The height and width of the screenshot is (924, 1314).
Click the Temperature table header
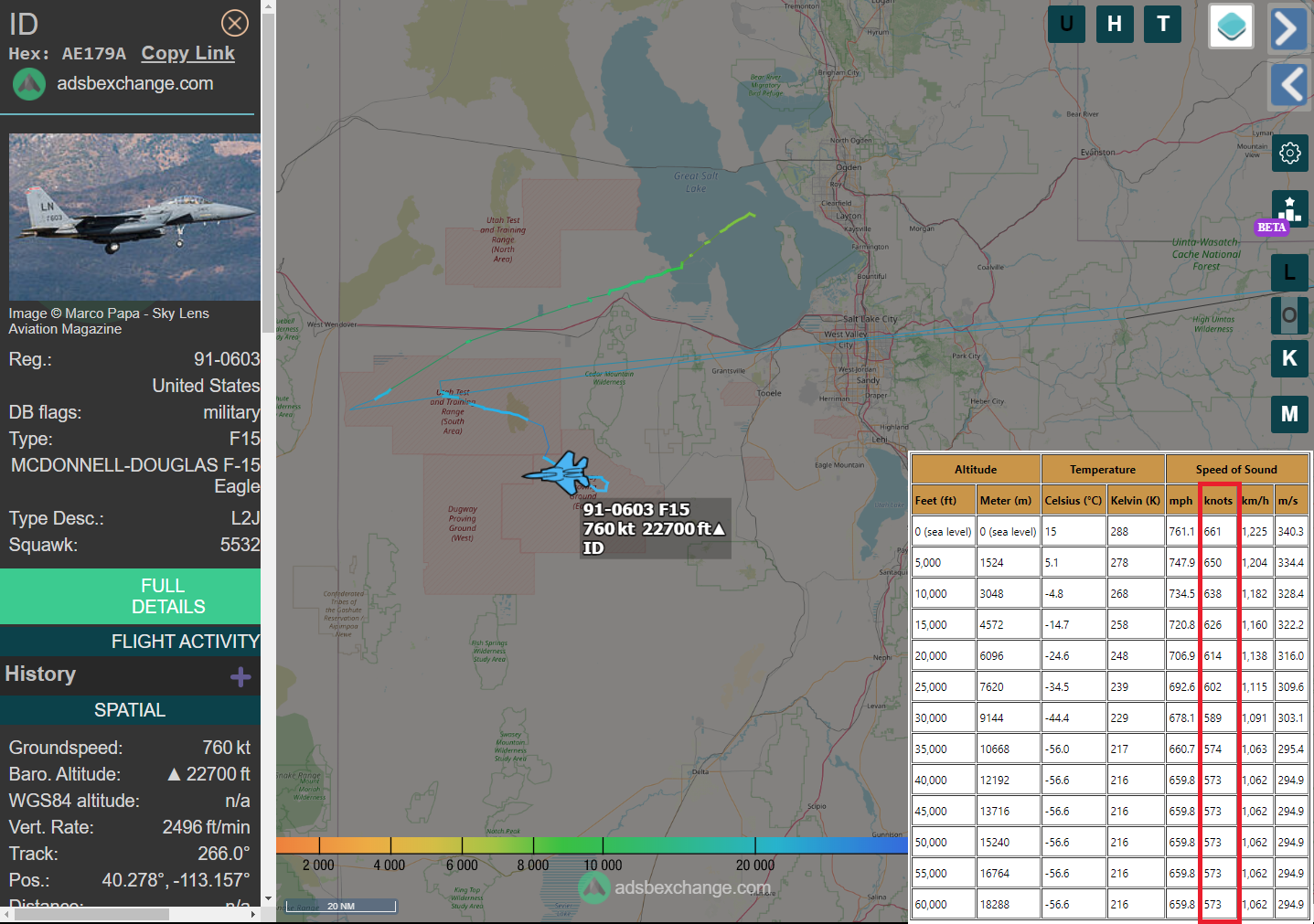point(1103,470)
